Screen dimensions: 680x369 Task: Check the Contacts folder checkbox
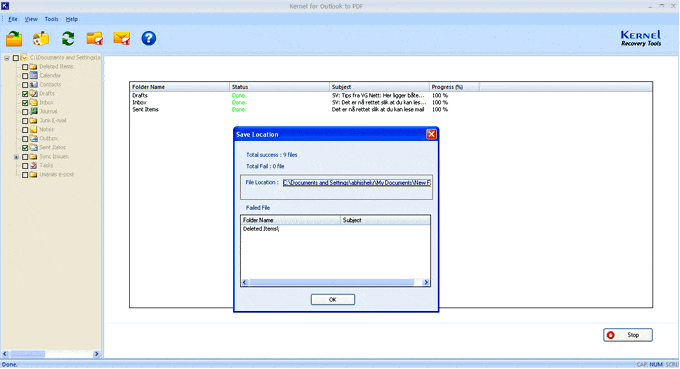[25, 85]
